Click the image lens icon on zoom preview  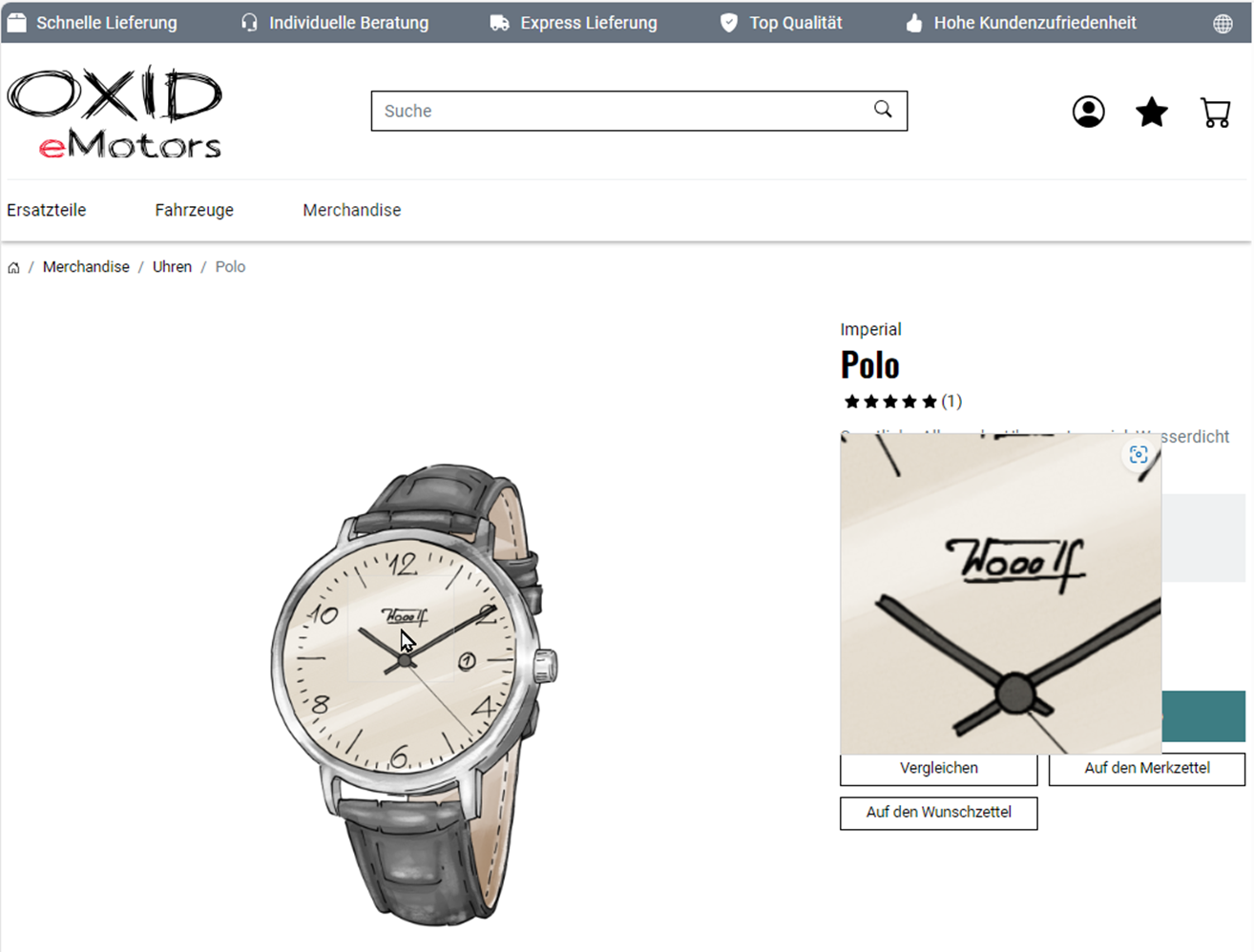pos(1139,455)
